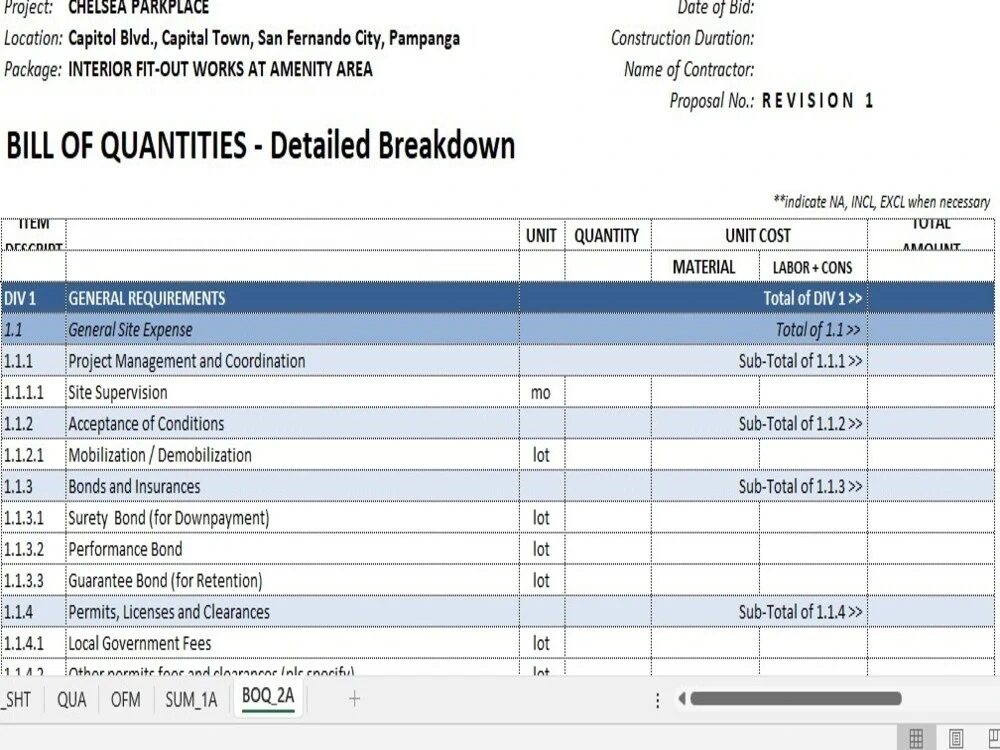
Task: Select Project Management and Coordination cell
Action: tap(292, 361)
